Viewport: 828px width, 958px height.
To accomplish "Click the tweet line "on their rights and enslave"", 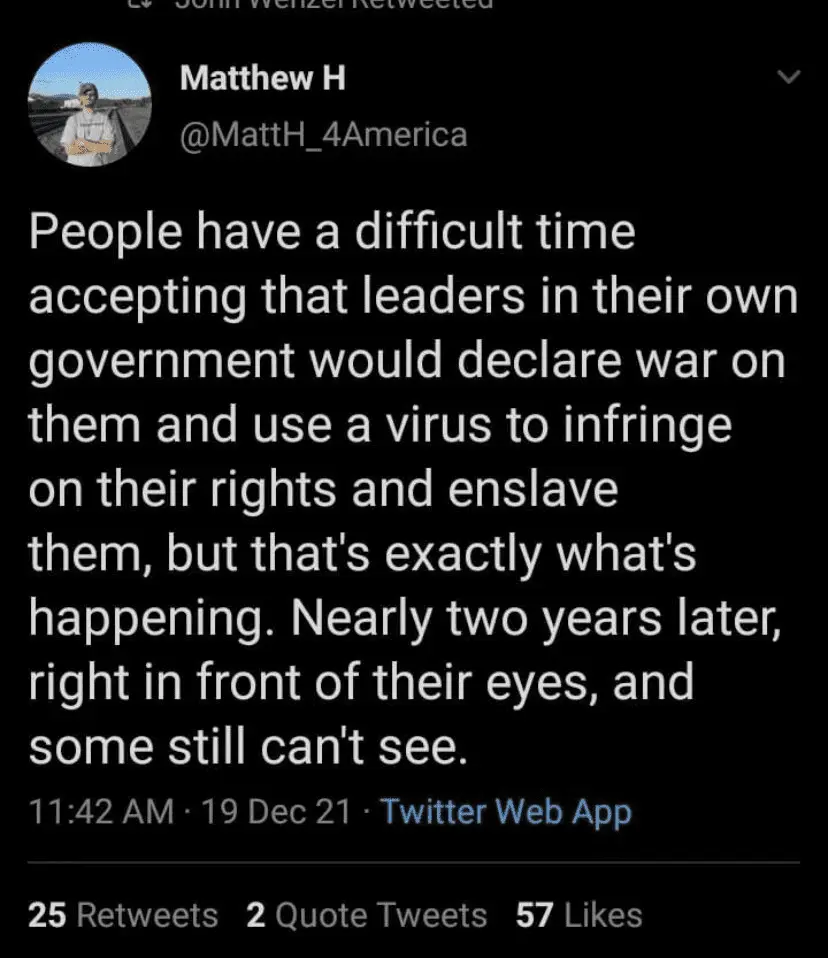I will tap(324, 492).
